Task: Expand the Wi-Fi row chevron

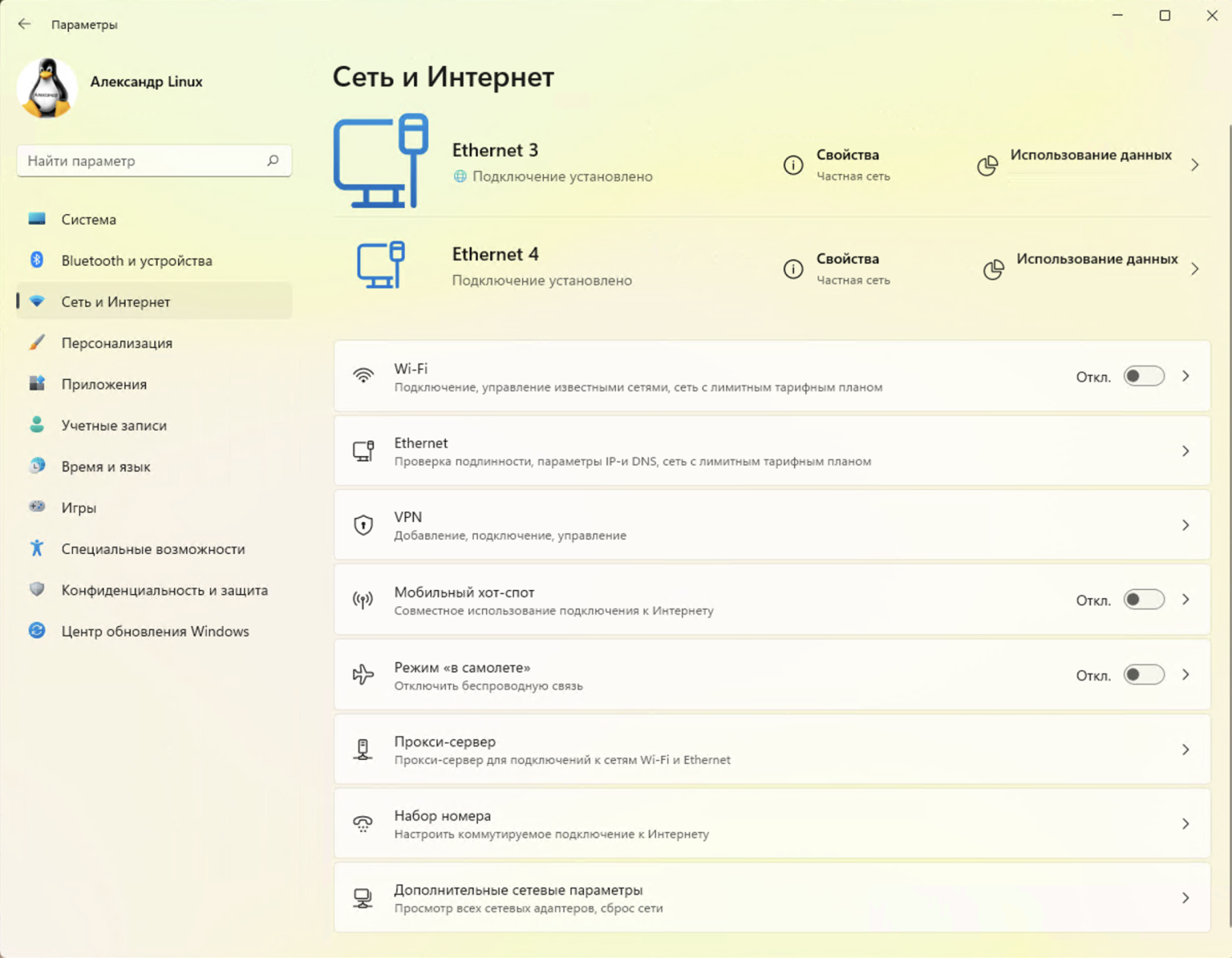Action: tap(1185, 376)
